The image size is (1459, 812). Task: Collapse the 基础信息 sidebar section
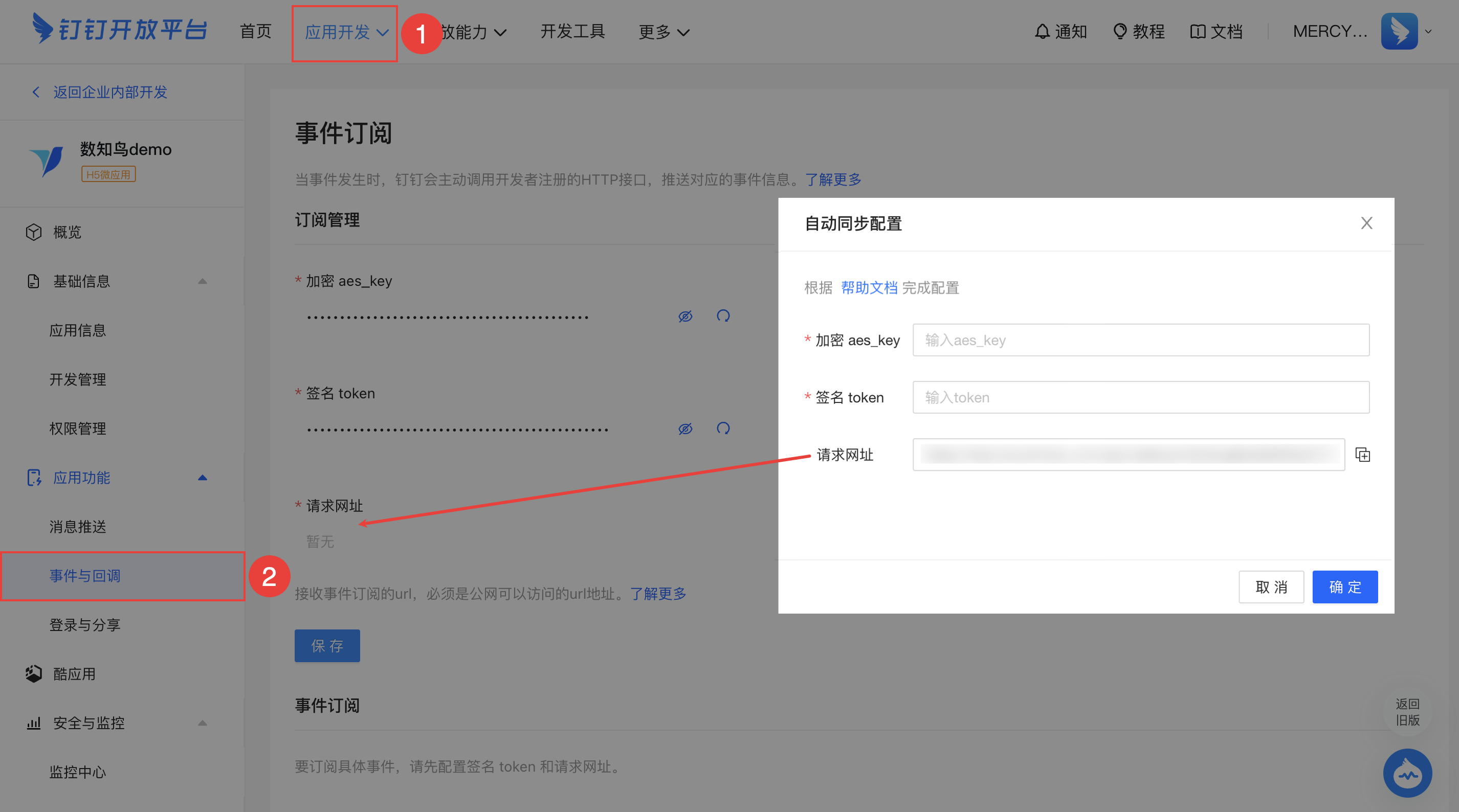[202, 281]
